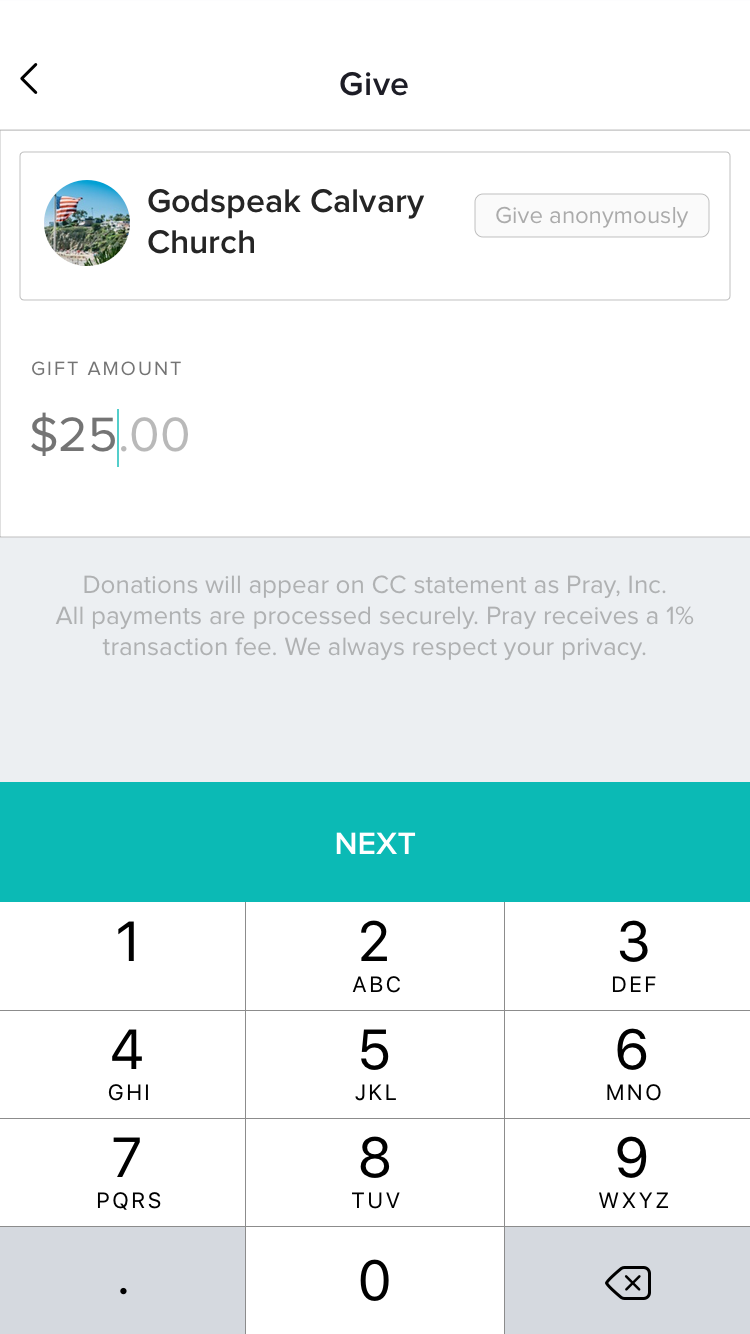The image size is (750, 1334).
Task: Tap keypad number 0
Action: pyautogui.click(x=375, y=1281)
